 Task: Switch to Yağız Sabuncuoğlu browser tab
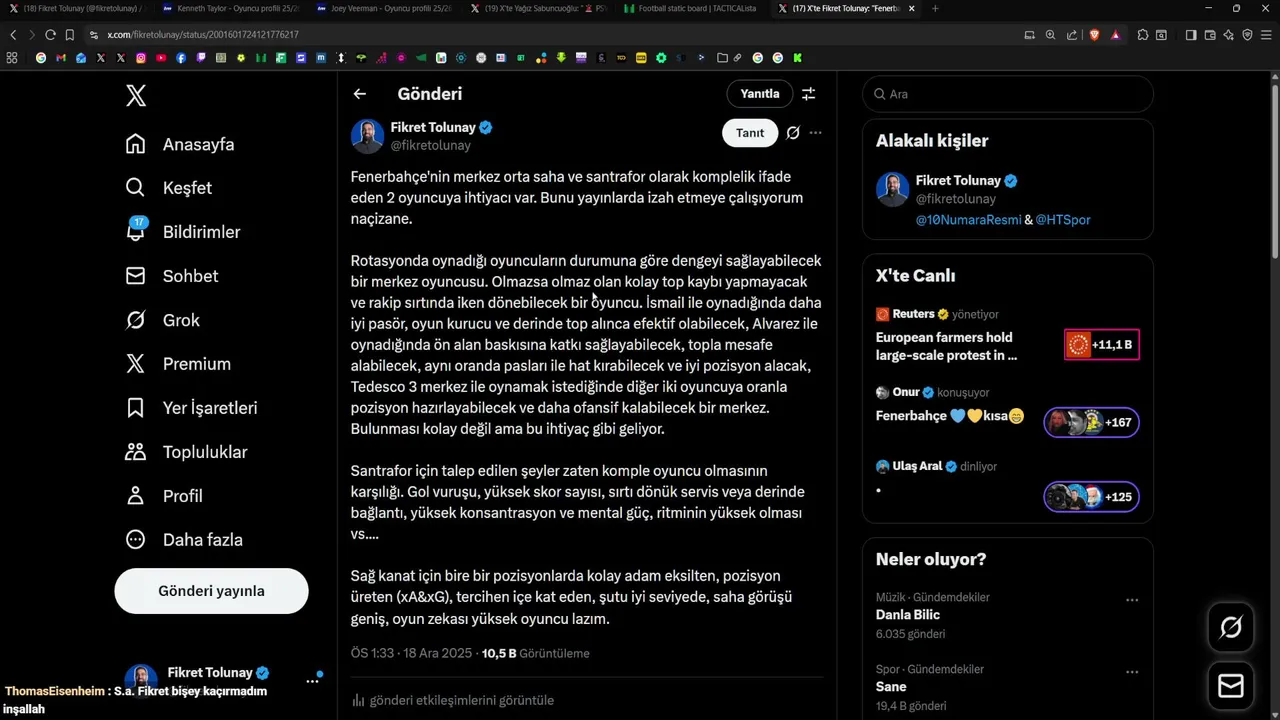[x=537, y=8]
